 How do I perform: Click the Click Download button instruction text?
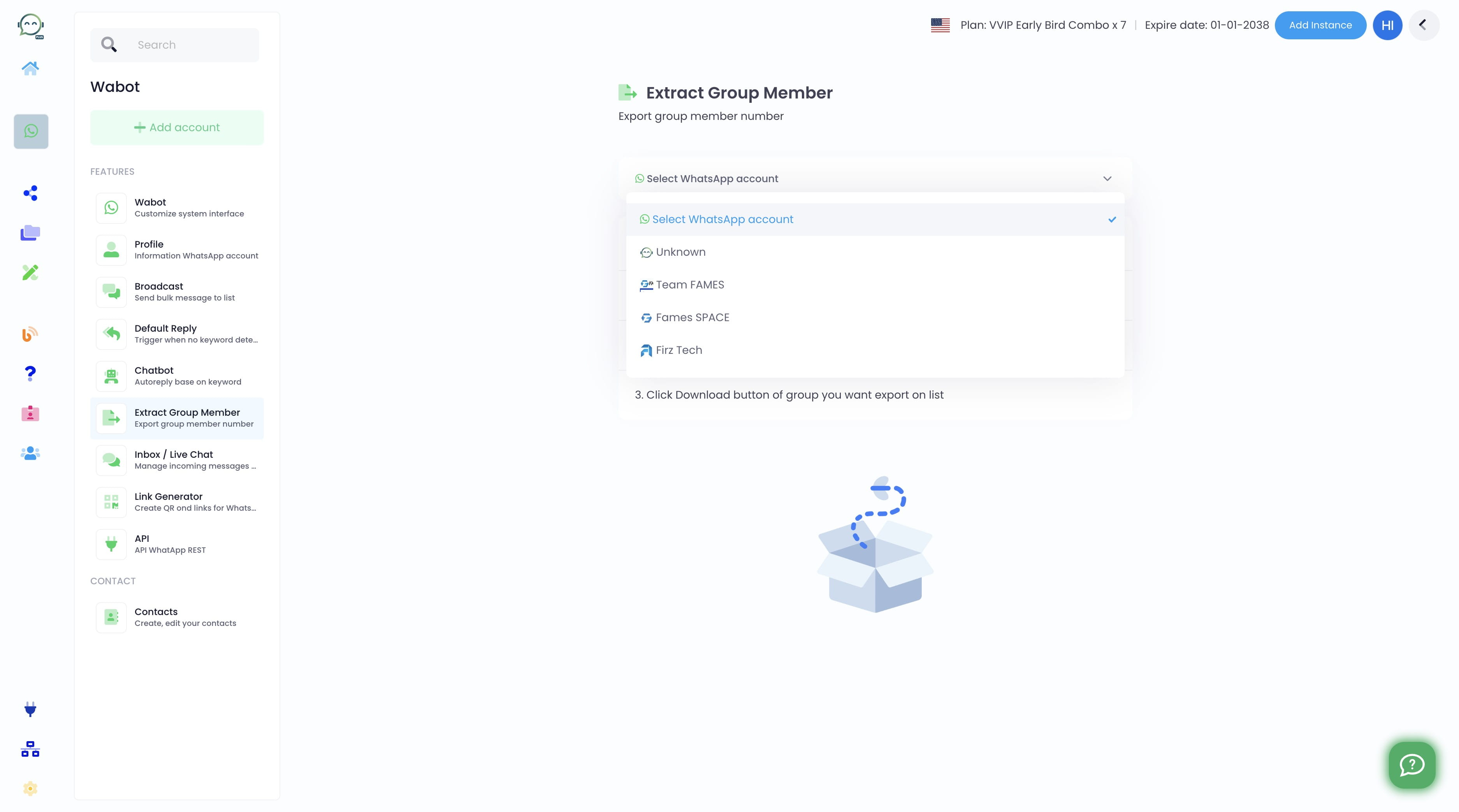[x=789, y=395]
